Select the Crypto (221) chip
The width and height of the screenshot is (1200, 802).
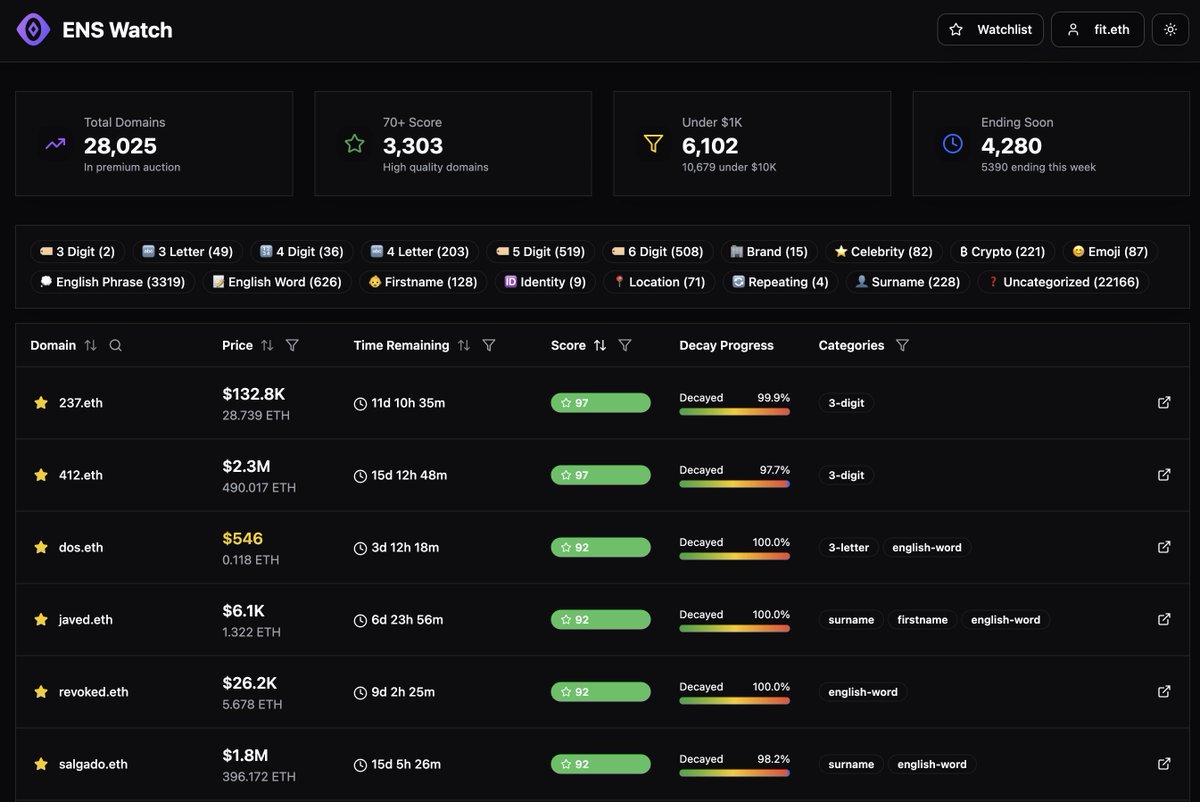click(1002, 252)
